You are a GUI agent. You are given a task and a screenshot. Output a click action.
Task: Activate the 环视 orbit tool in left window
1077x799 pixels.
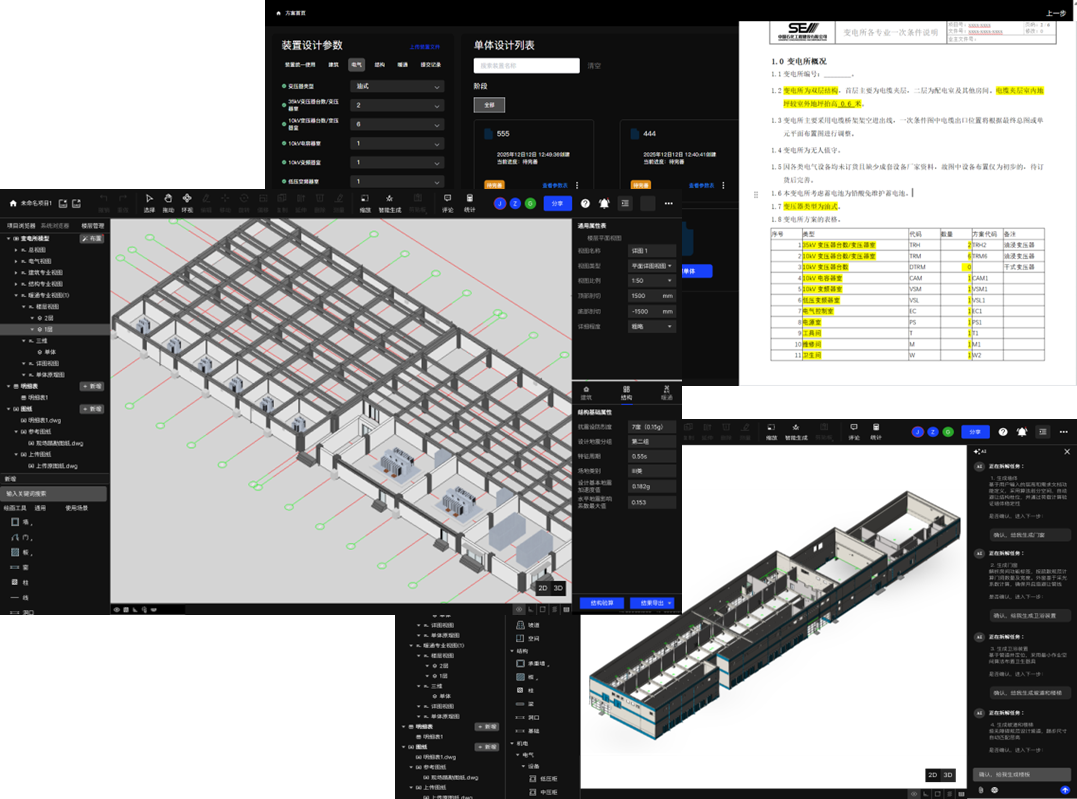pyautogui.click(x=187, y=203)
